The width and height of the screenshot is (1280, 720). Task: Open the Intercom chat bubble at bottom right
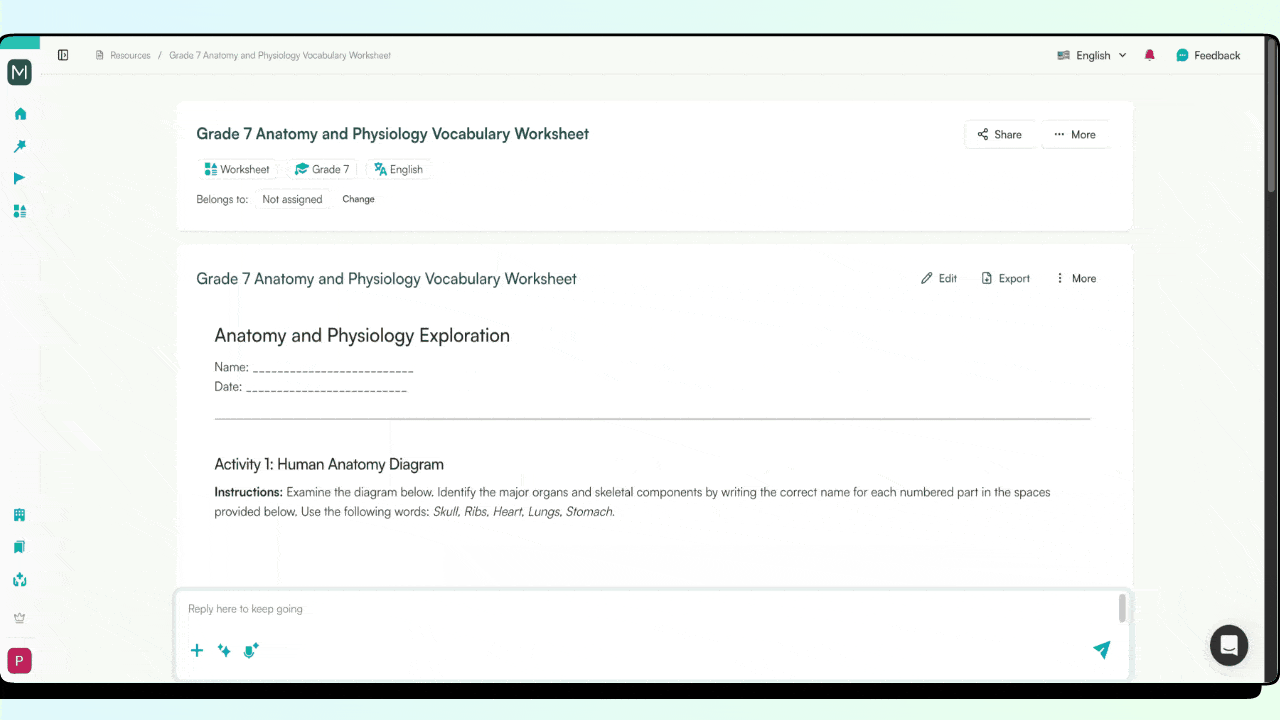[x=1228, y=645]
